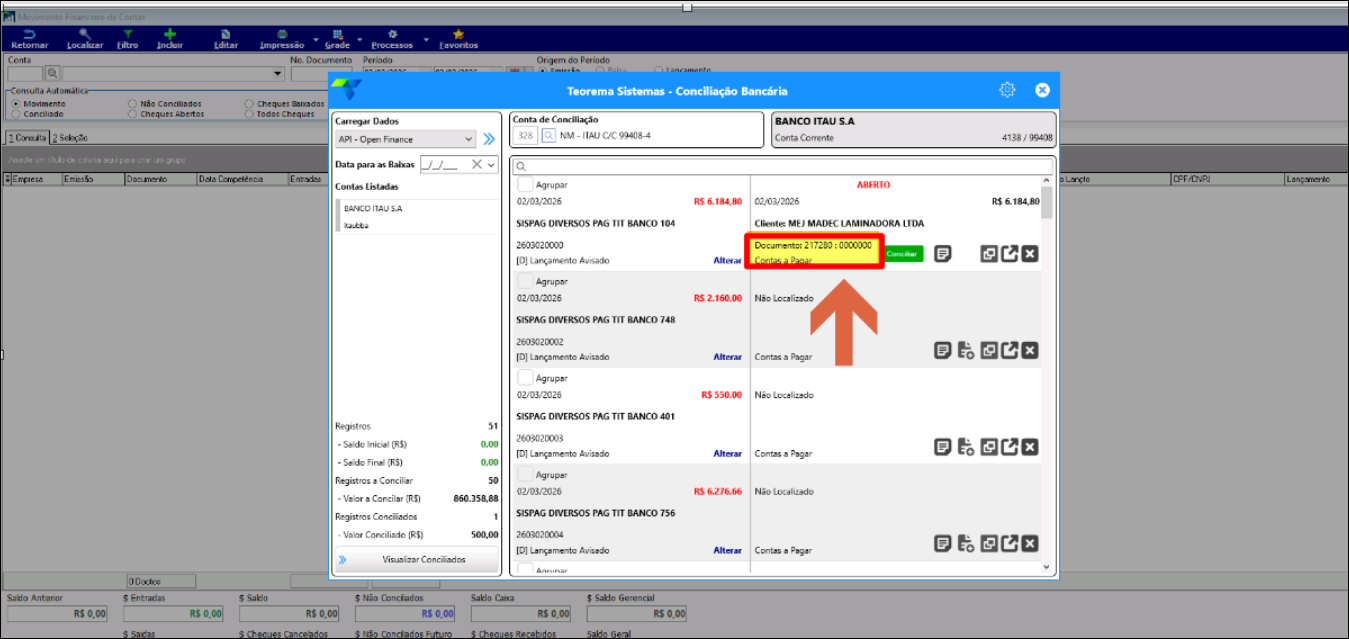This screenshot has width=1349, height=639.
Task: Click the copy icon on first record
Action: point(989,254)
